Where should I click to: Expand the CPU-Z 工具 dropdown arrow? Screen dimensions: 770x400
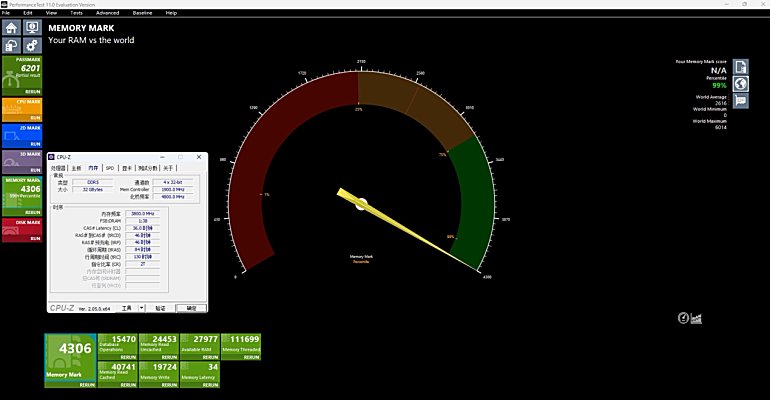pyautogui.click(x=141, y=308)
